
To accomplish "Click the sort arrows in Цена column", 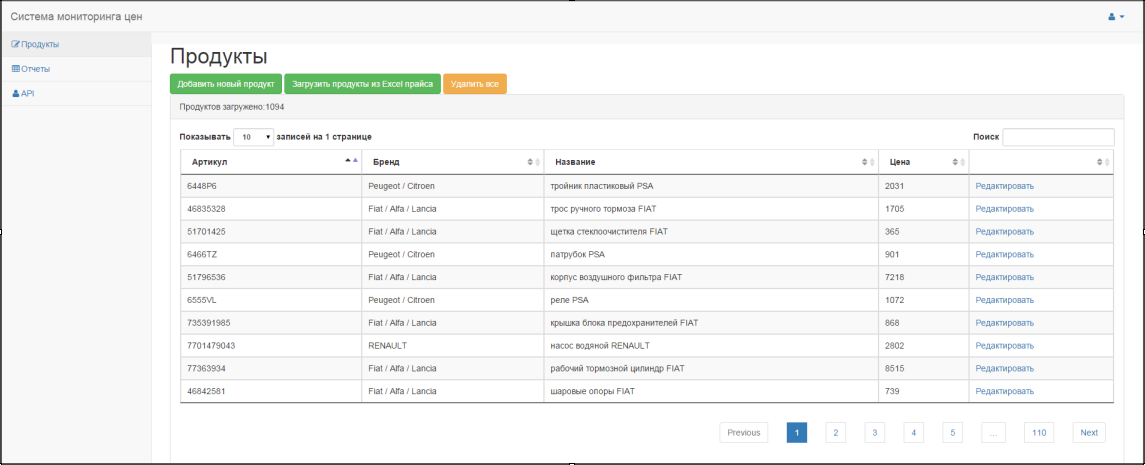I will (957, 162).
